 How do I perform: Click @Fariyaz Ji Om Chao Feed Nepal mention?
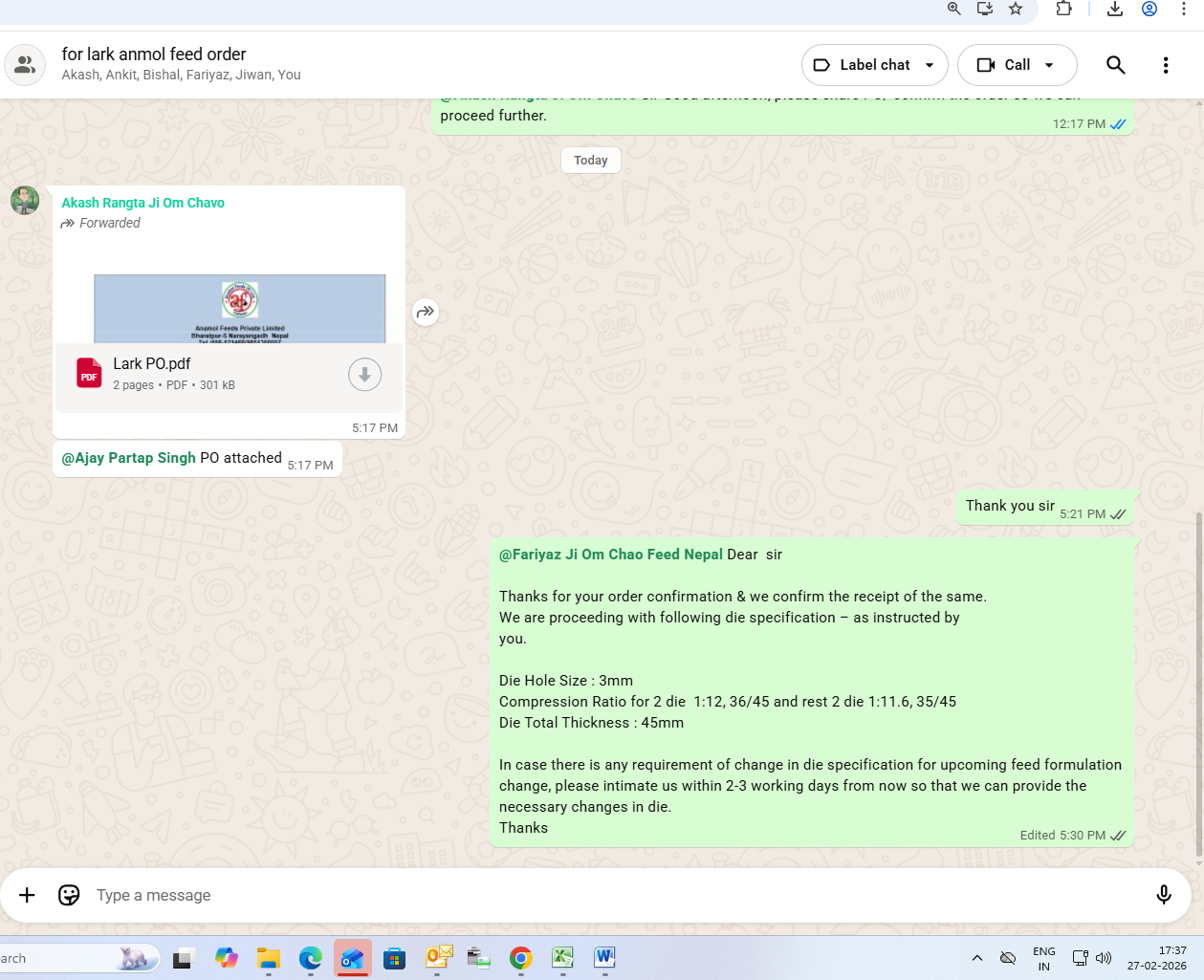point(610,555)
